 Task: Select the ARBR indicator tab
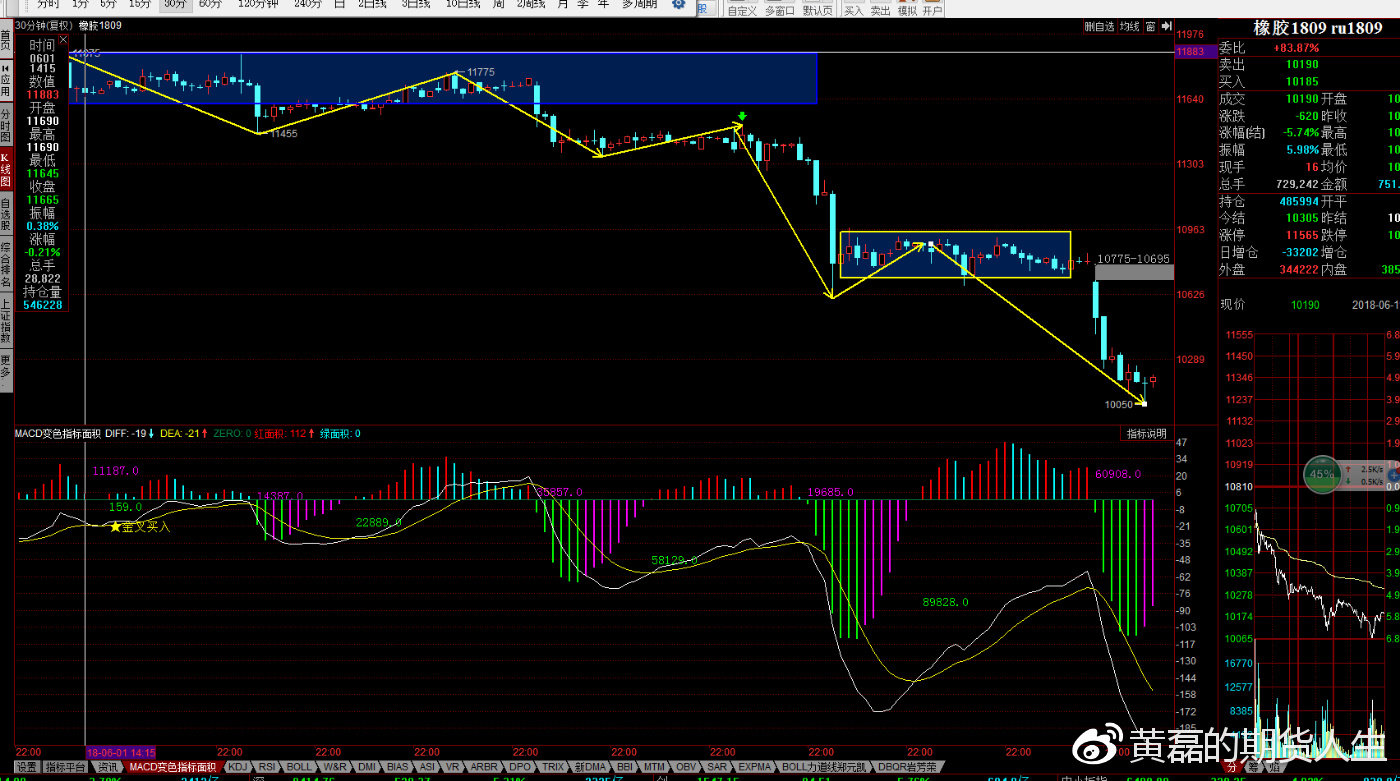click(x=484, y=767)
